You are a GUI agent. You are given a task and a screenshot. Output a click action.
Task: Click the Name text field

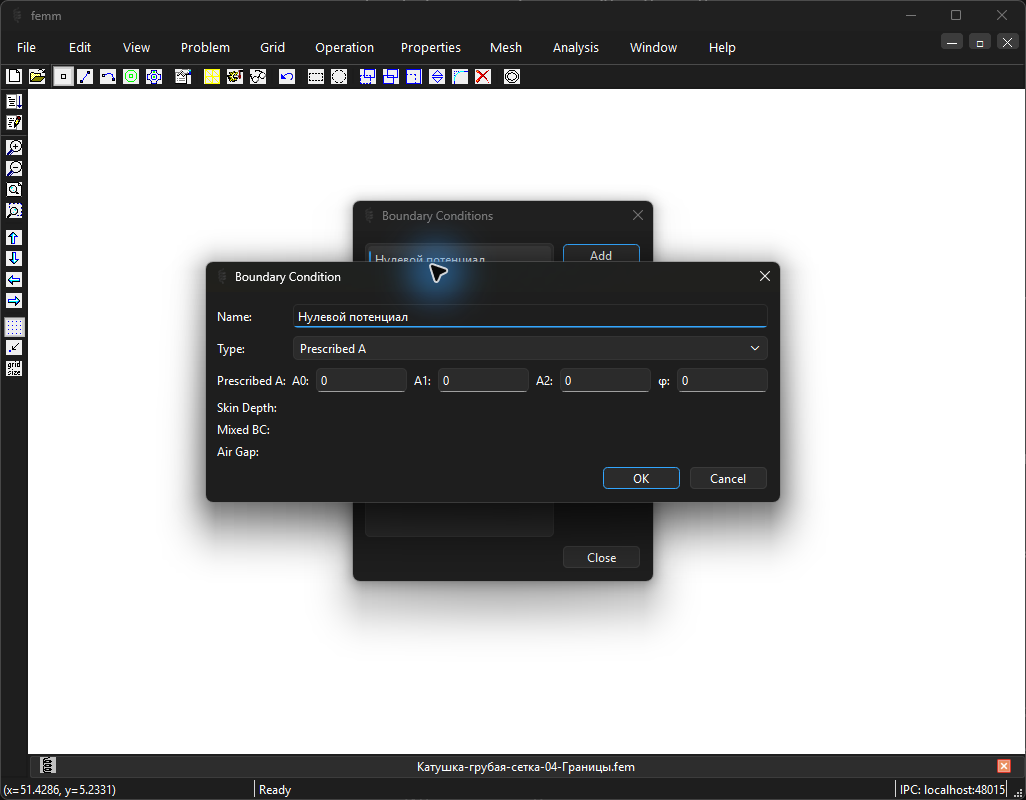click(530, 317)
